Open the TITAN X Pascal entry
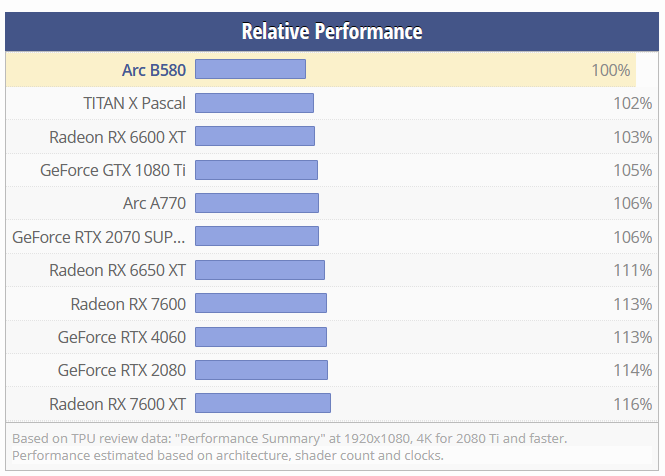The image size is (665, 476). (134, 103)
